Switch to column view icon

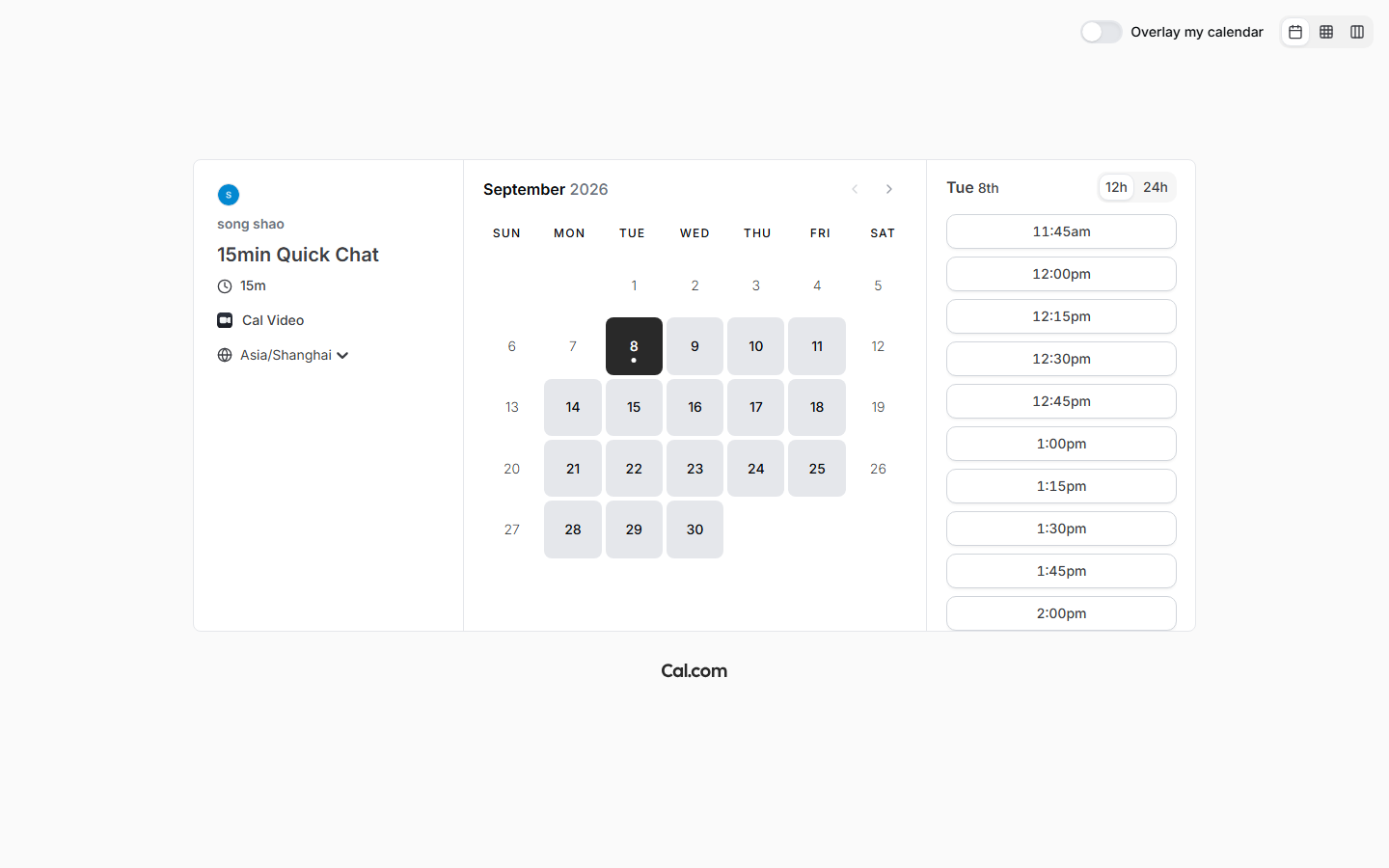[1357, 32]
